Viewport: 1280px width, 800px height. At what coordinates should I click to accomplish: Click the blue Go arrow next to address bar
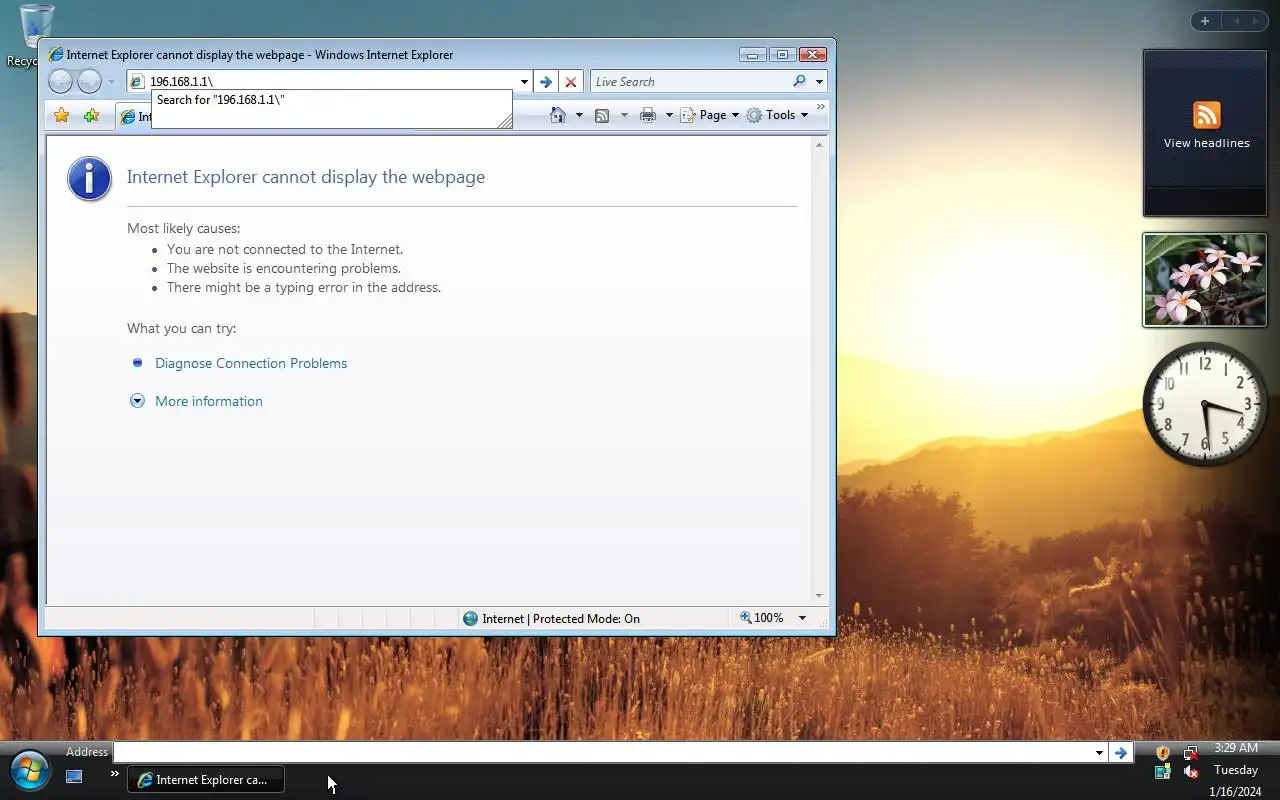point(545,82)
